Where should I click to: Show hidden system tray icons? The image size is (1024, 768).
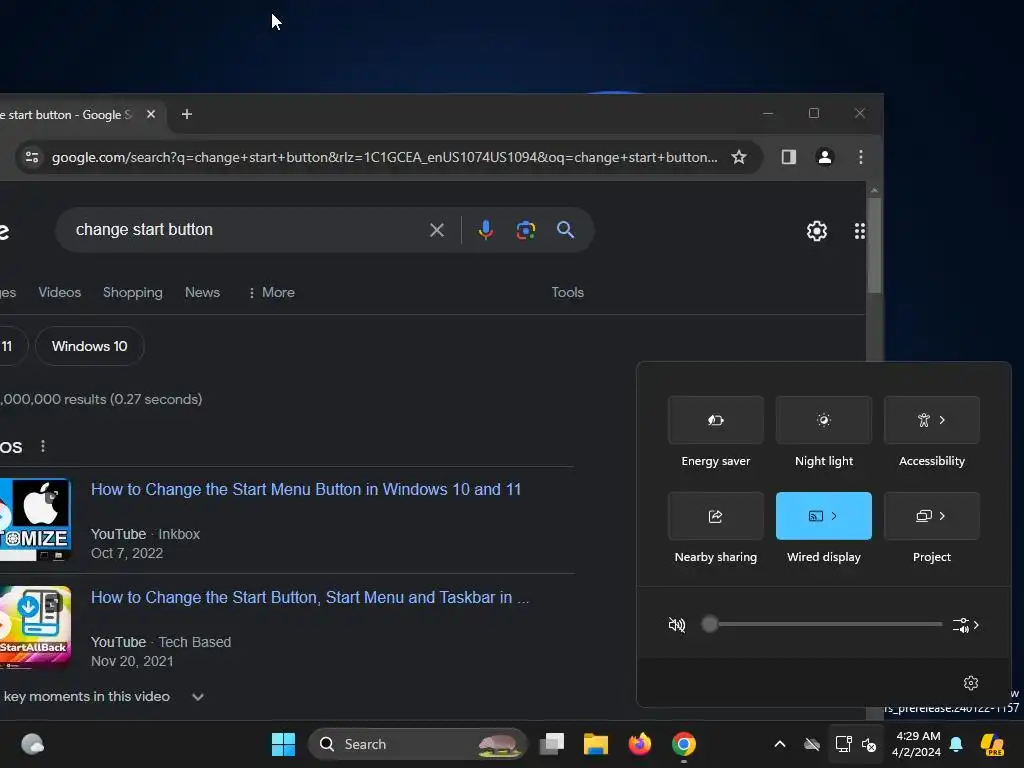point(780,744)
